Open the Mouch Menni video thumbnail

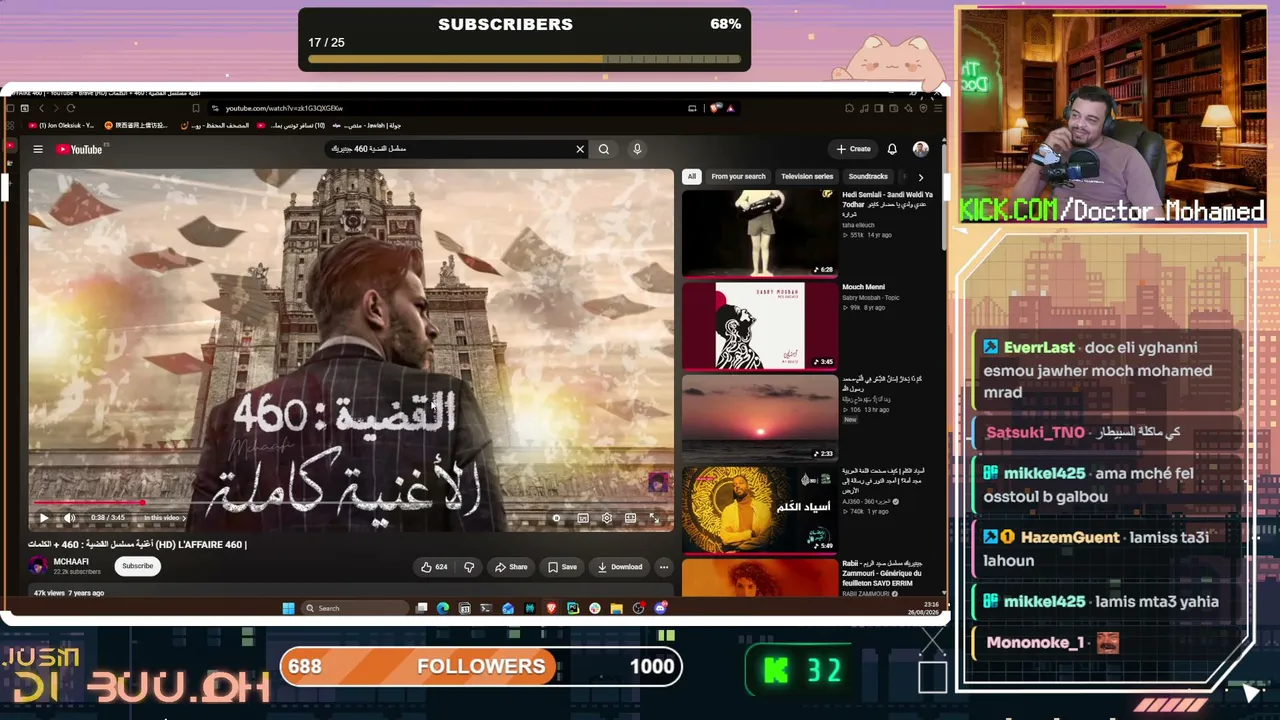[760, 325]
